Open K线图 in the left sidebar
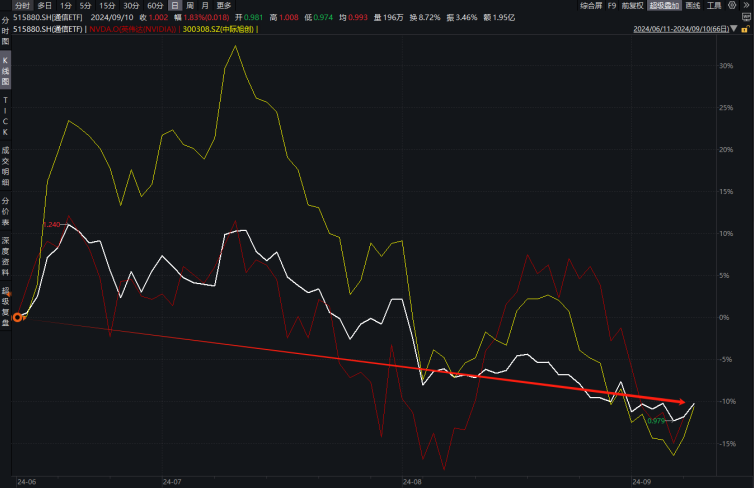Viewport: 754px width, 488px height. [5, 71]
